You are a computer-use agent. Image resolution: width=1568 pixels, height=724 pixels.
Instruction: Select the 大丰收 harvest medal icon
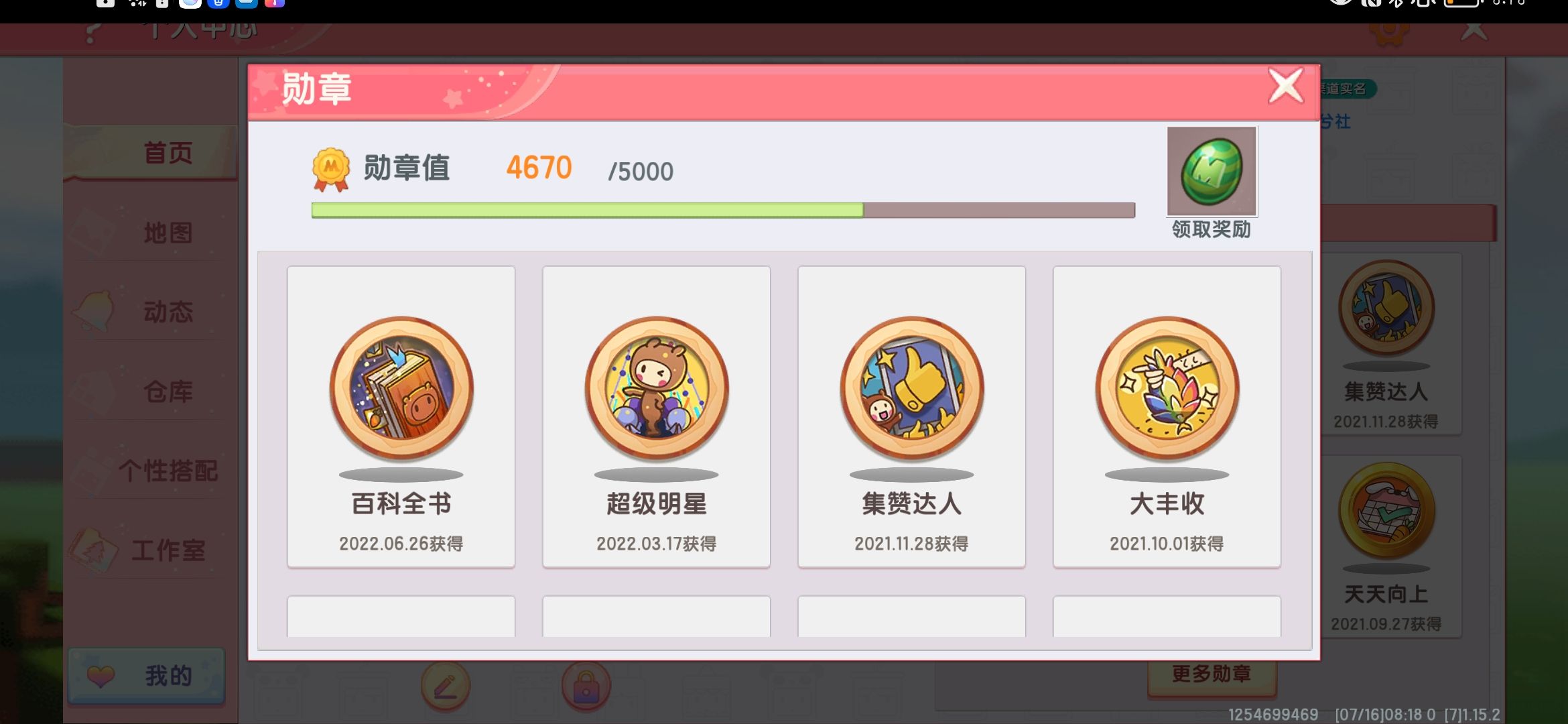[x=1167, y=388]
